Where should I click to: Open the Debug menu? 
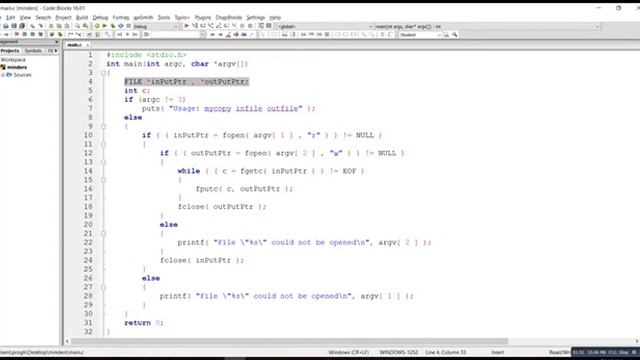pyautogui.click(x=100, y=18)
